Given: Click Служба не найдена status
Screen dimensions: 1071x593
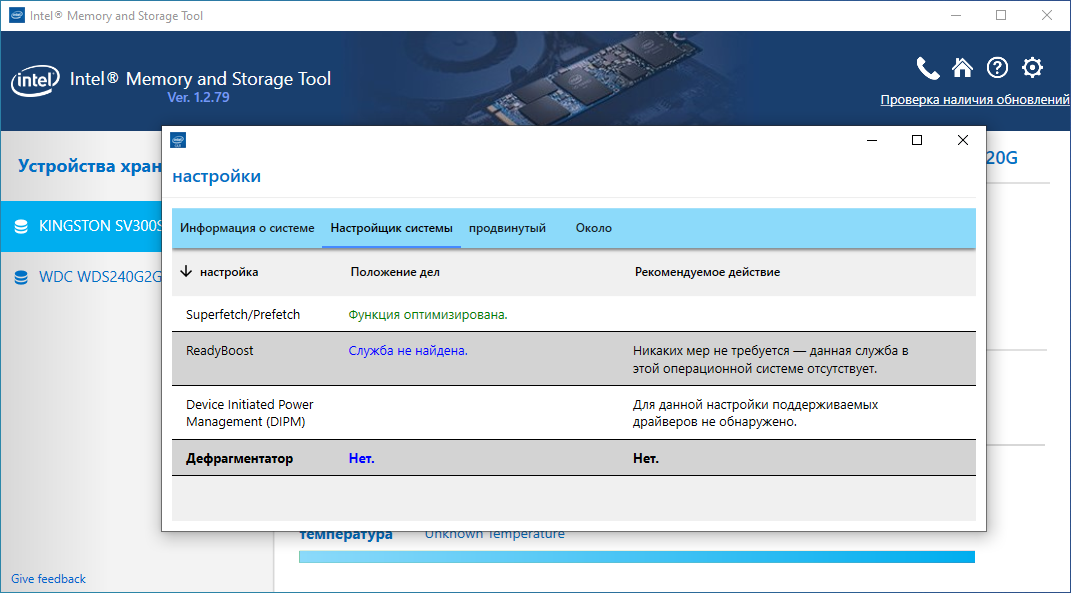Looking at the screenshot, I should (x=408, y=351).
